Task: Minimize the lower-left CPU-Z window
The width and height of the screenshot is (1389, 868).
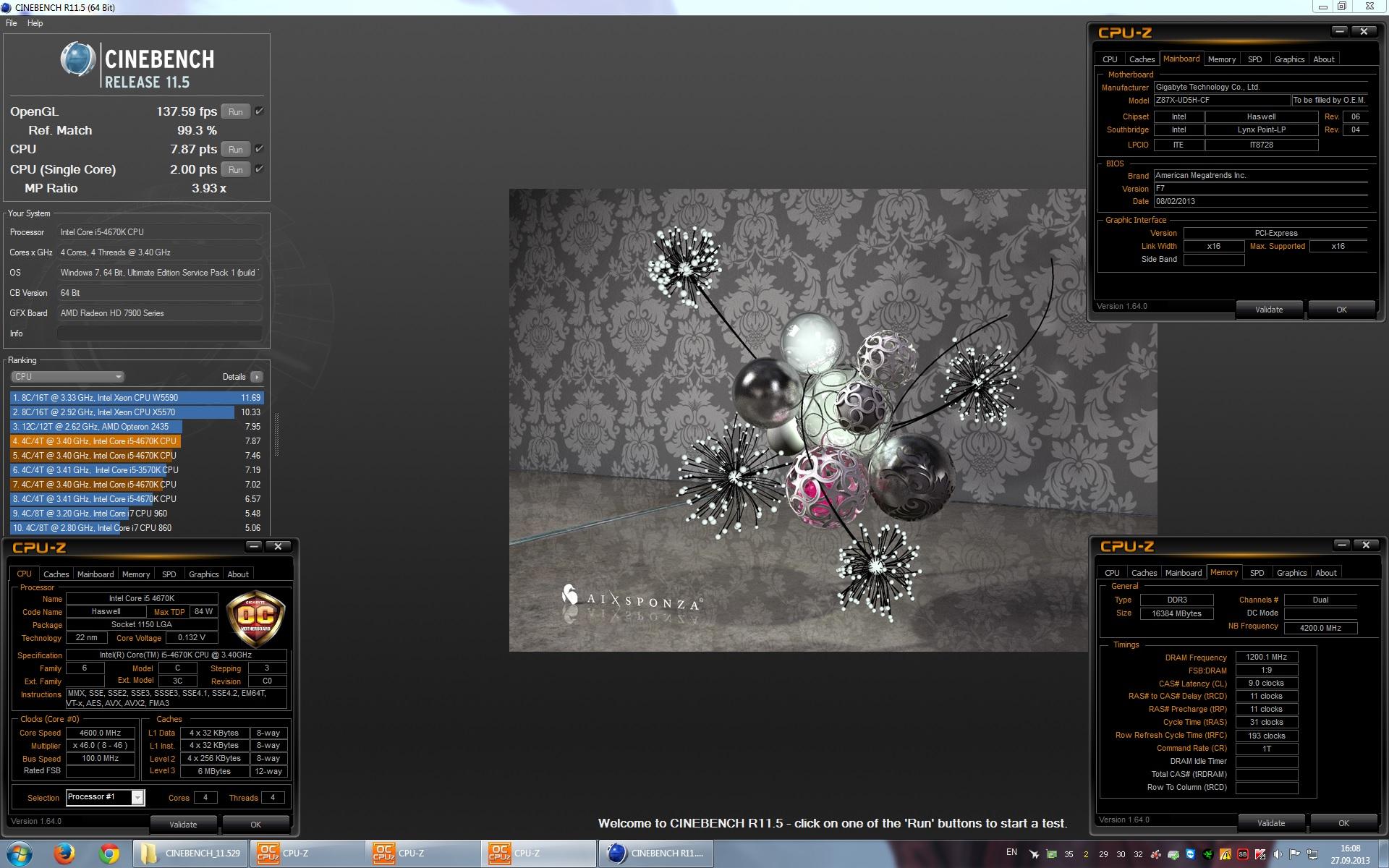Action: coord(253,546)
